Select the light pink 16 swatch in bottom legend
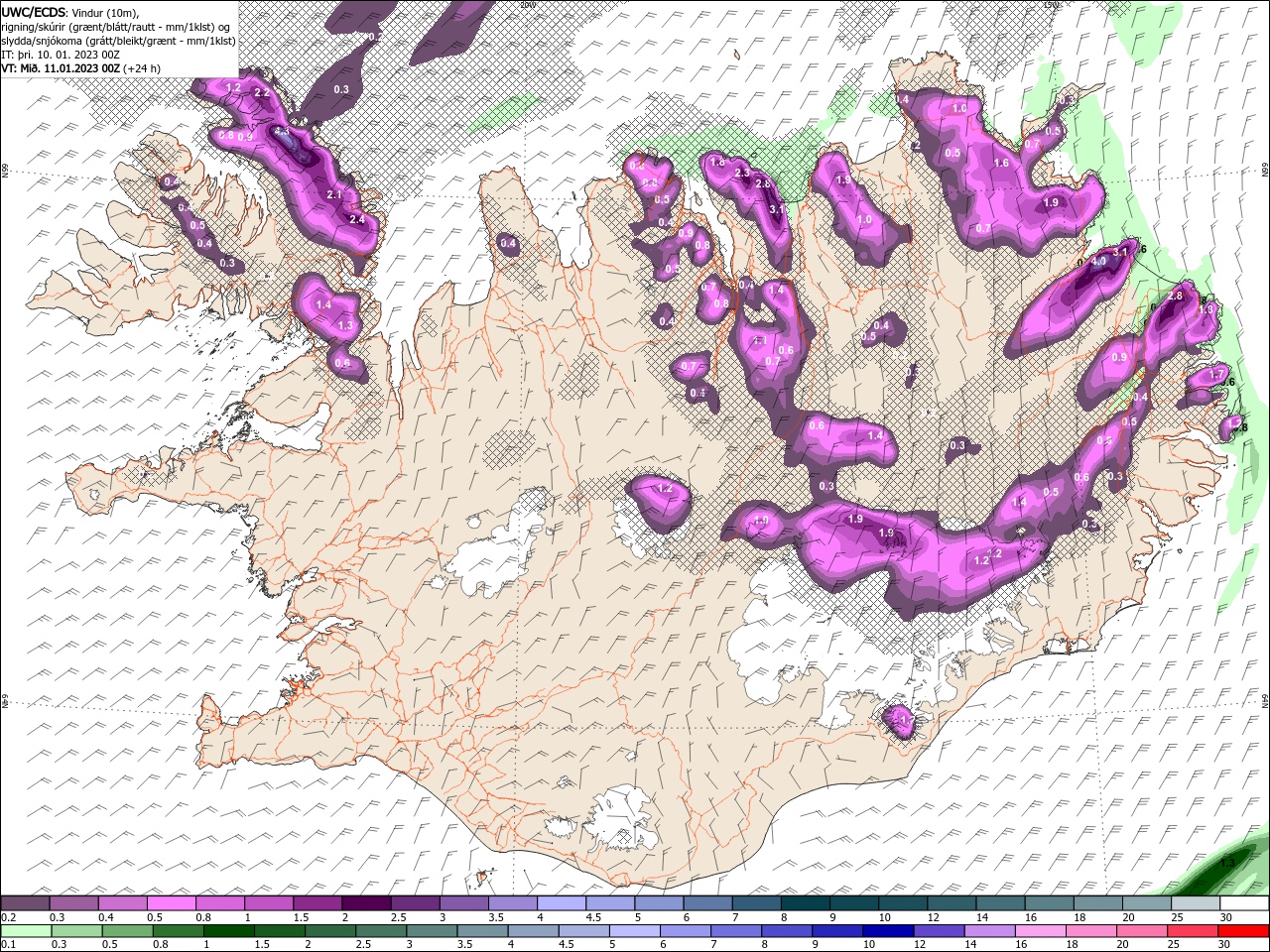The height and width of the screenshot is (952, 1270). coord(1041,931)
